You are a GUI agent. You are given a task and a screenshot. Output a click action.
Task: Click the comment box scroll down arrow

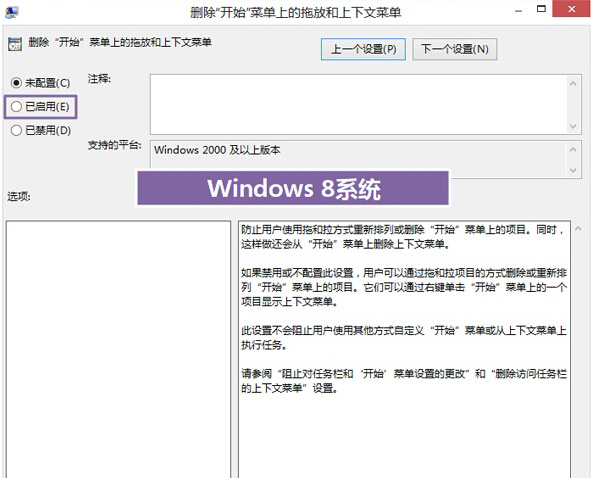[573, 126]
